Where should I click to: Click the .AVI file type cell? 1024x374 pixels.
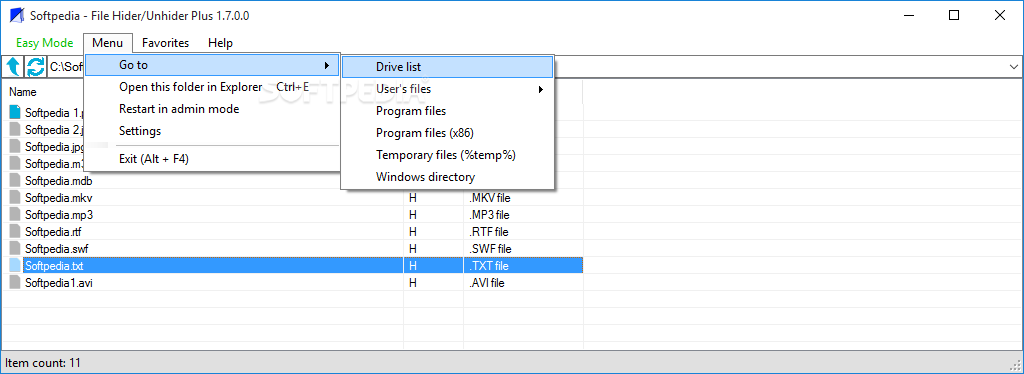coord(487,283)
